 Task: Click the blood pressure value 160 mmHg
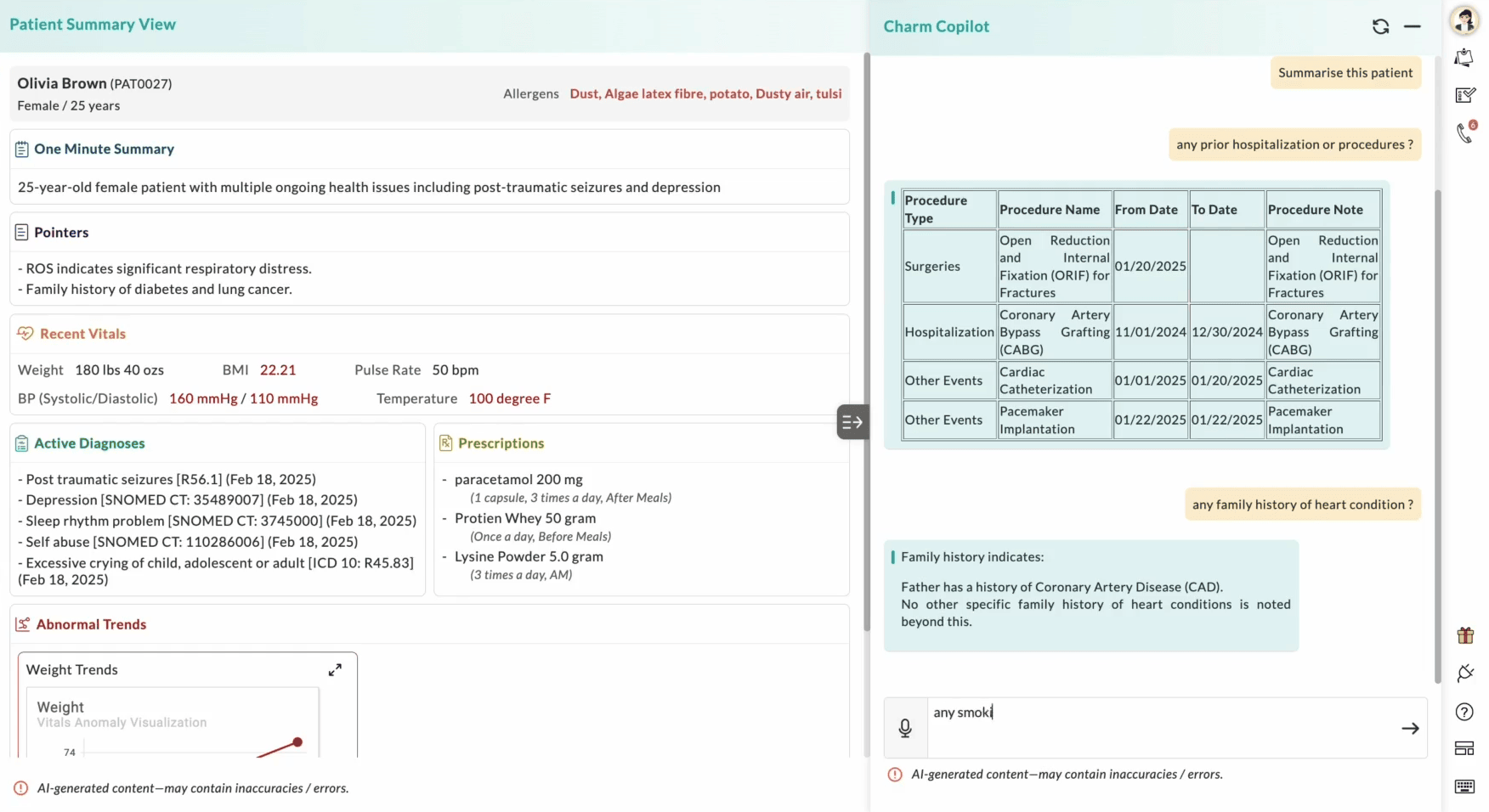[x=203, y=399]
